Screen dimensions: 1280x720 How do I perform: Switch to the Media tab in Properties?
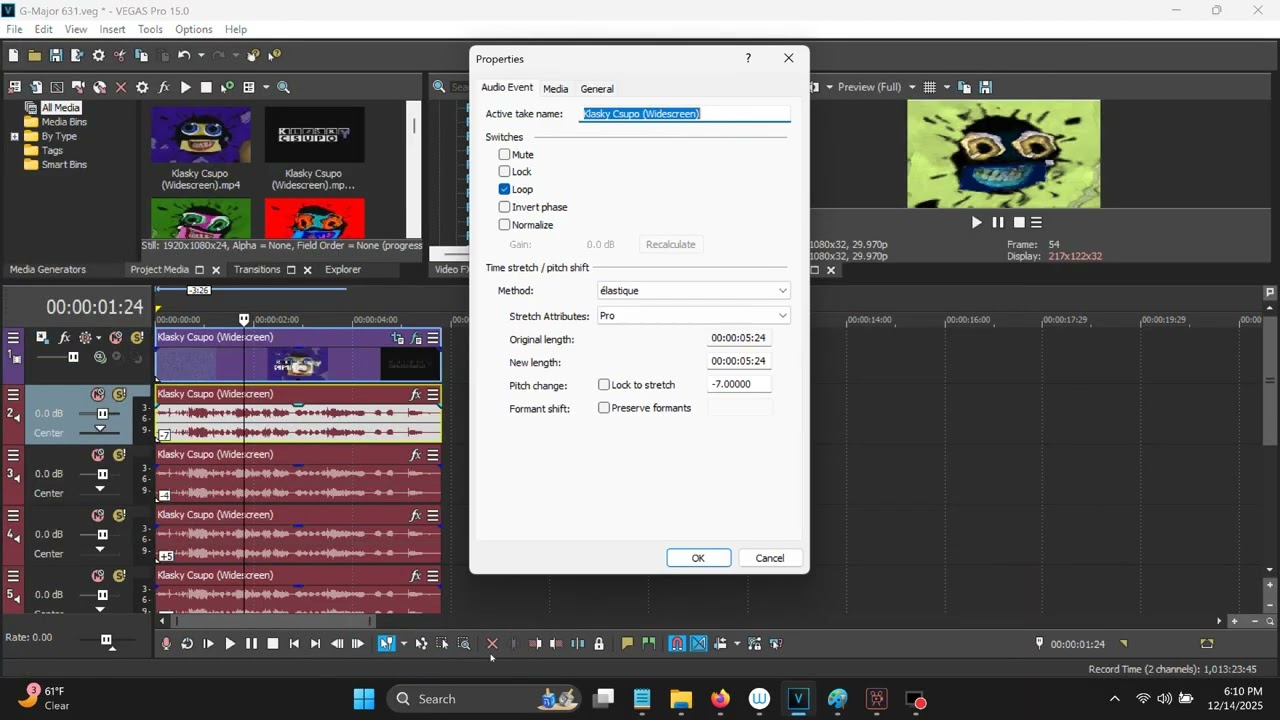pos(555,89)
